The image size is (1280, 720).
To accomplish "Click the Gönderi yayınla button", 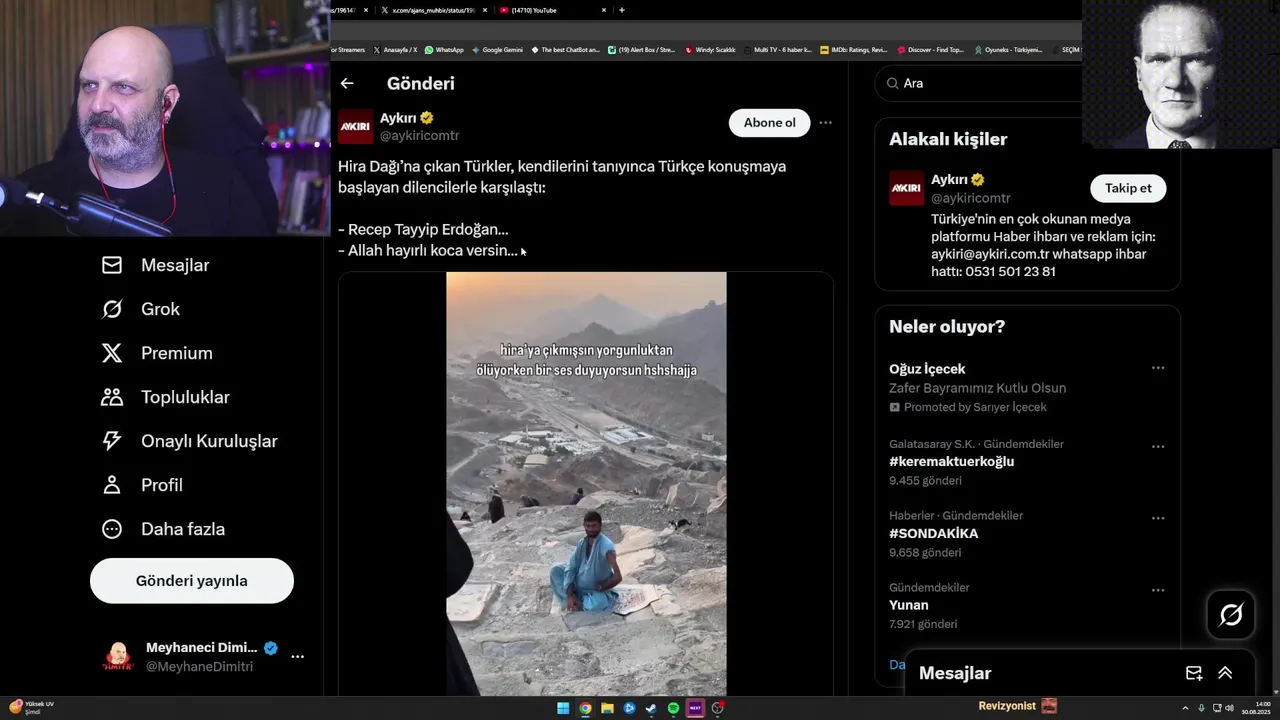I will [x=192, y=581].
